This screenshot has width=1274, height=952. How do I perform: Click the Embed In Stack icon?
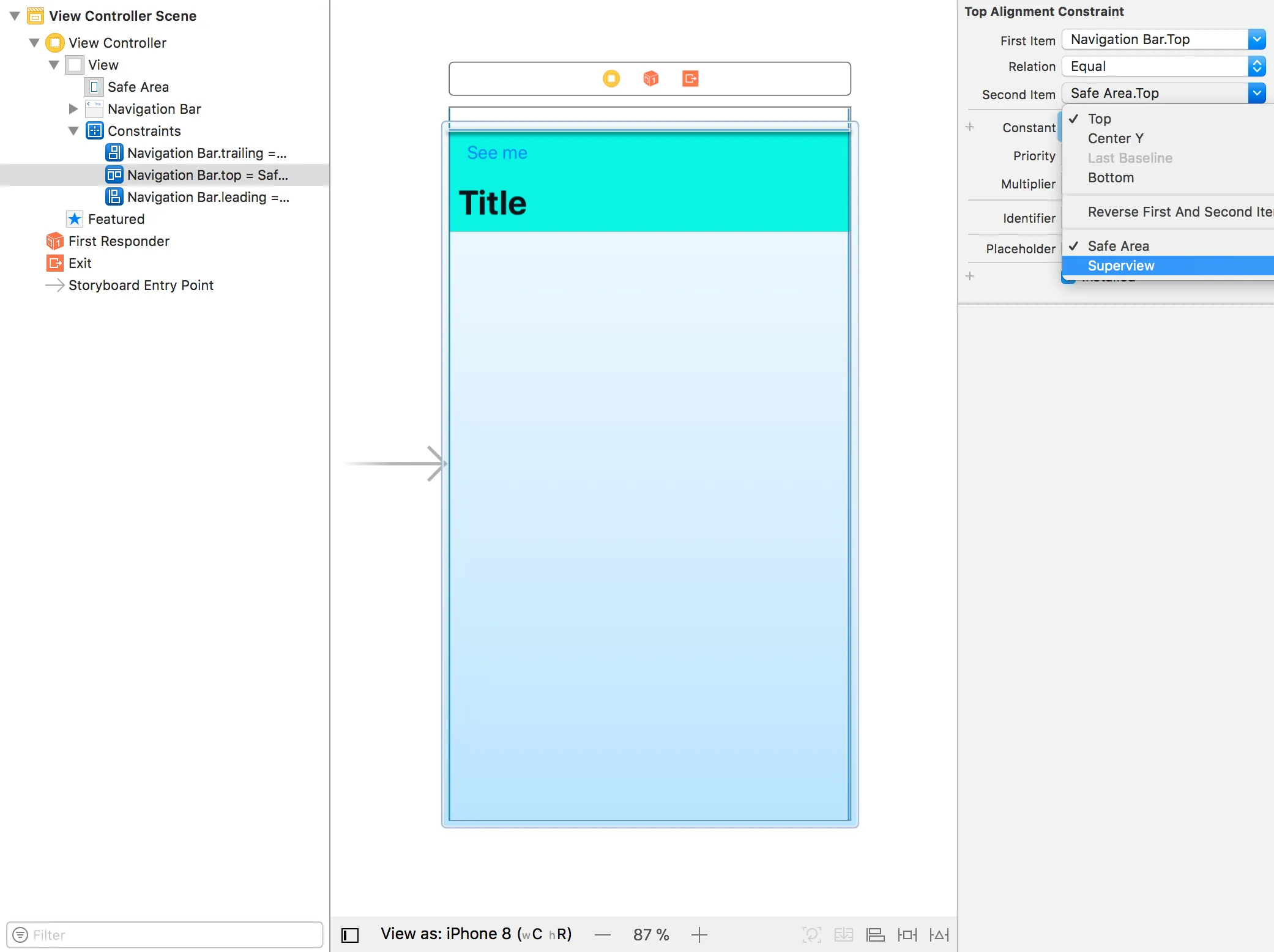tap(843, 935)
